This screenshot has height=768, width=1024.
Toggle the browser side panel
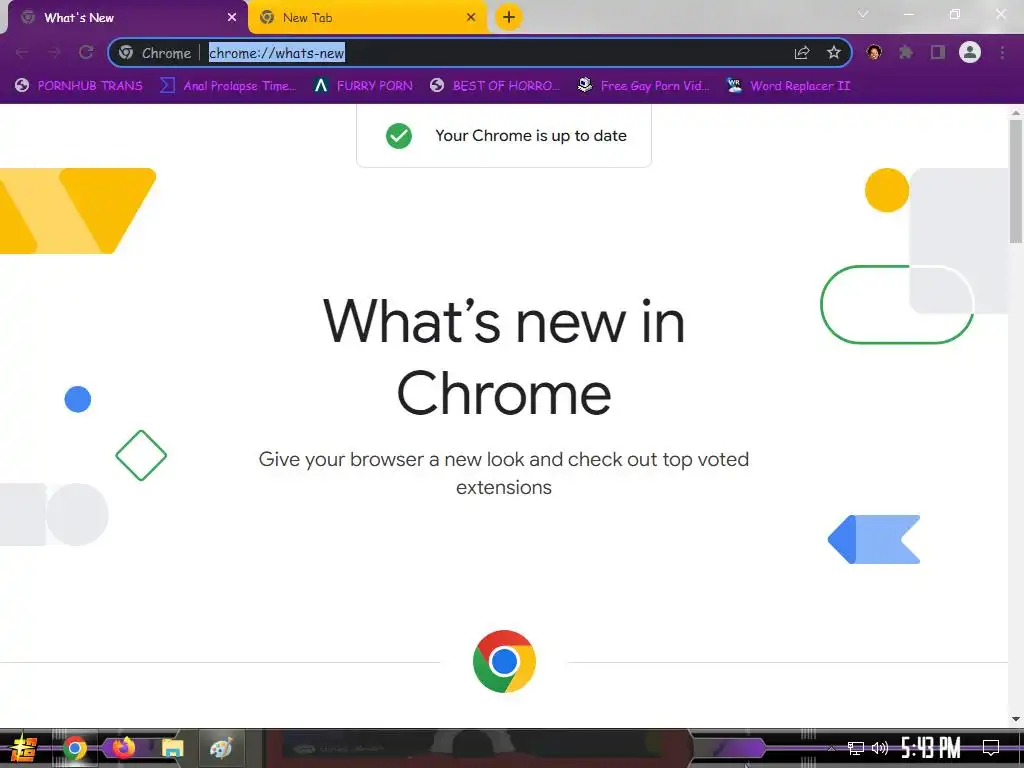(x=938, y=52)
